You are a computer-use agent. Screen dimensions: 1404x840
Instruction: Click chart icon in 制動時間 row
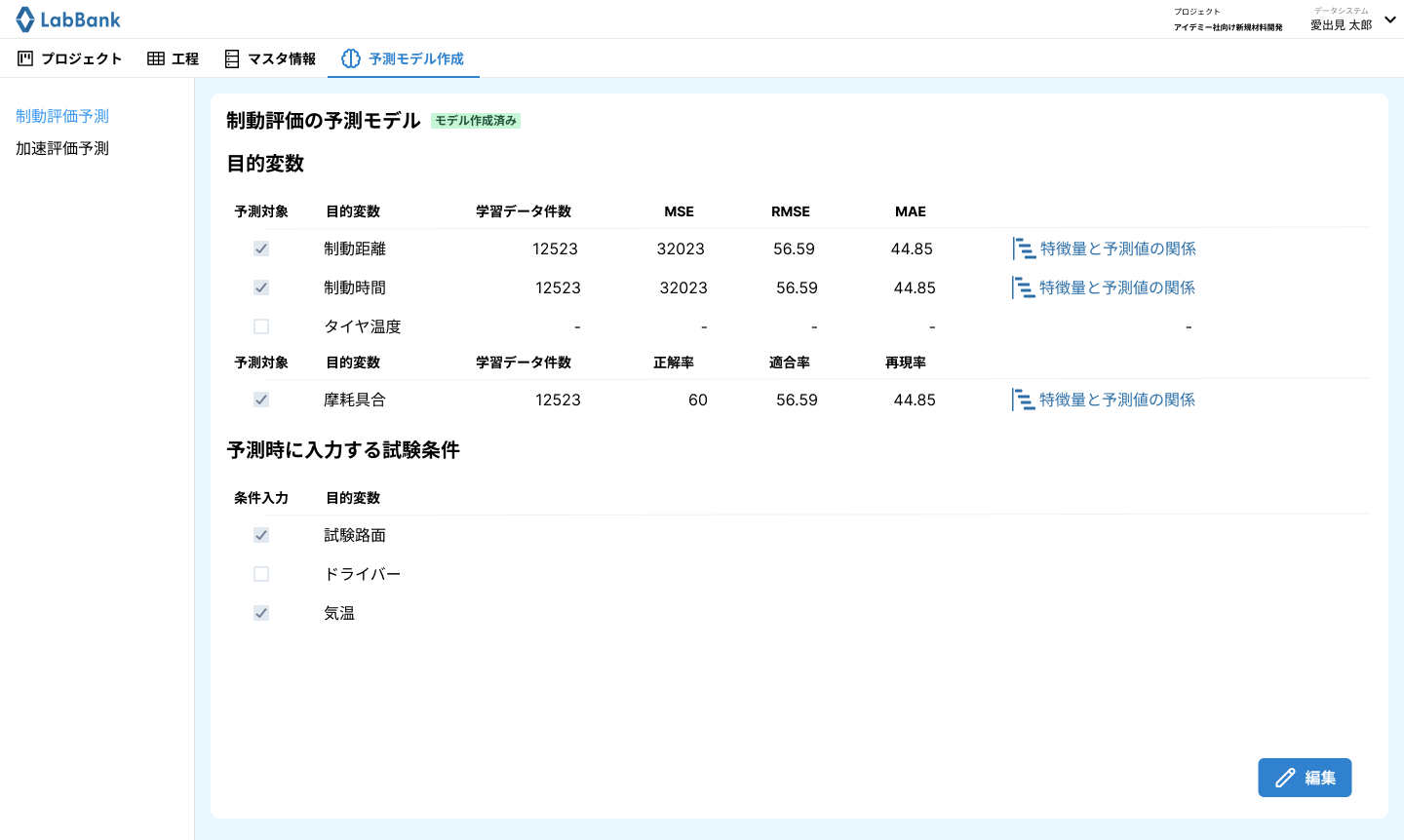coord(1024,287)
